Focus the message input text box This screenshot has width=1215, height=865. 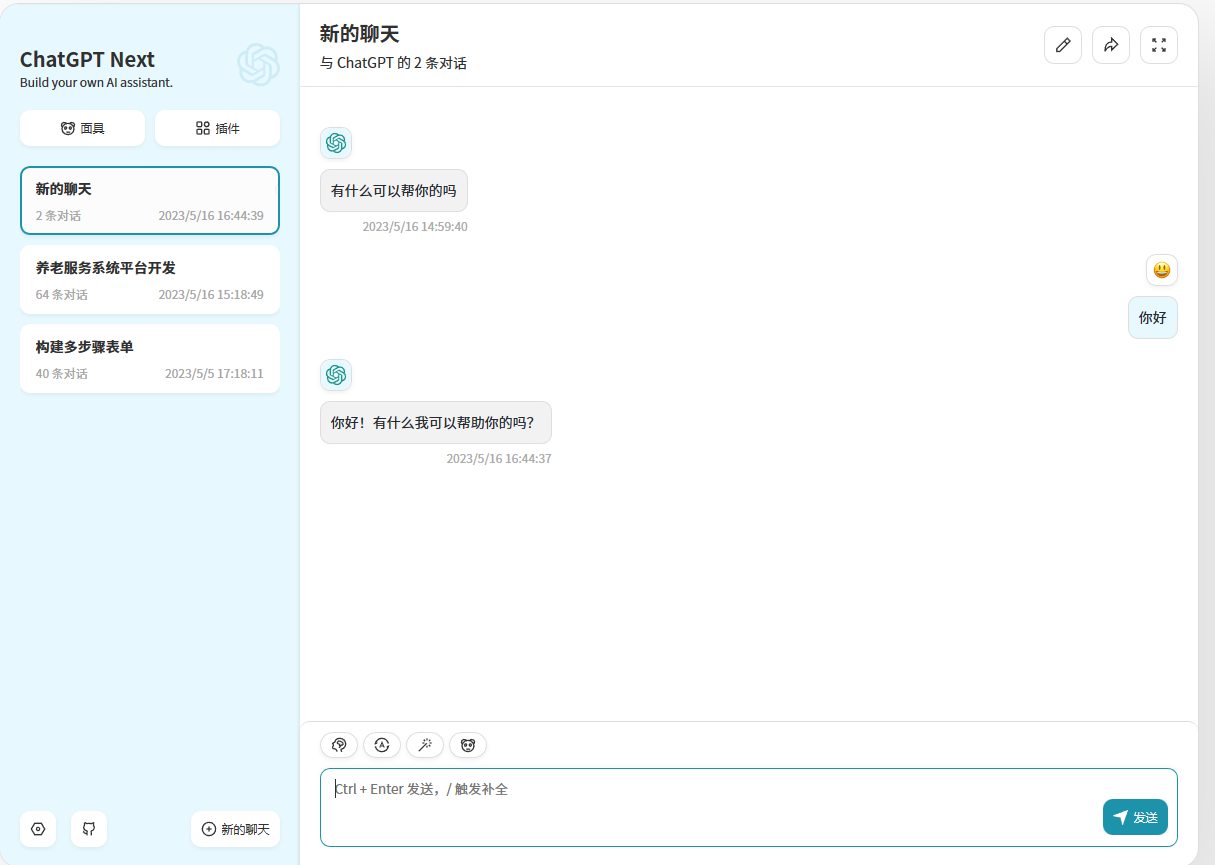(x=700, y=800)
